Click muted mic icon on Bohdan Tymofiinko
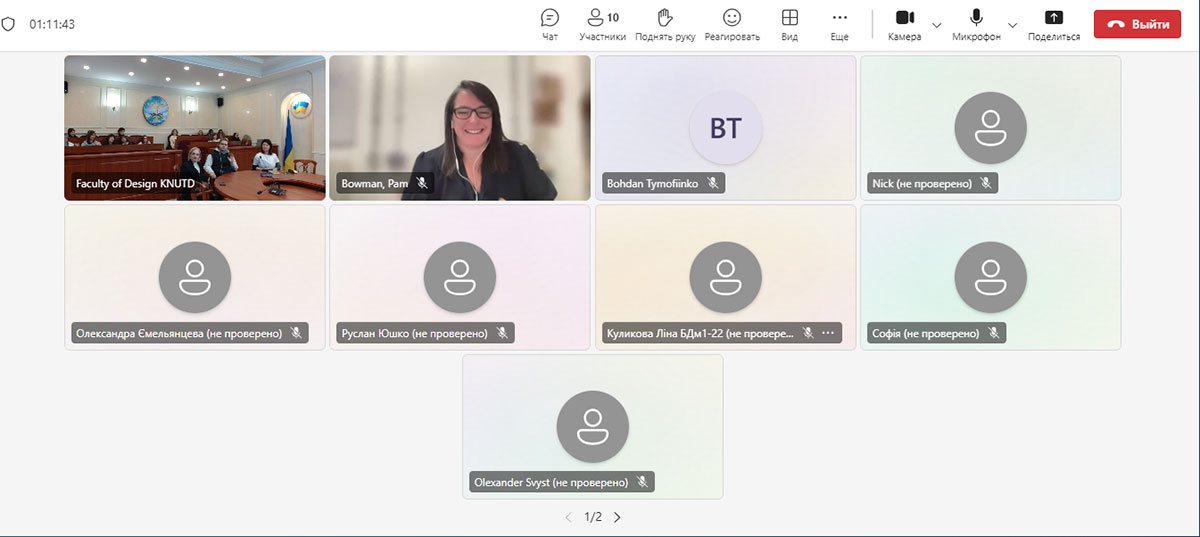 tap(713, 184)
